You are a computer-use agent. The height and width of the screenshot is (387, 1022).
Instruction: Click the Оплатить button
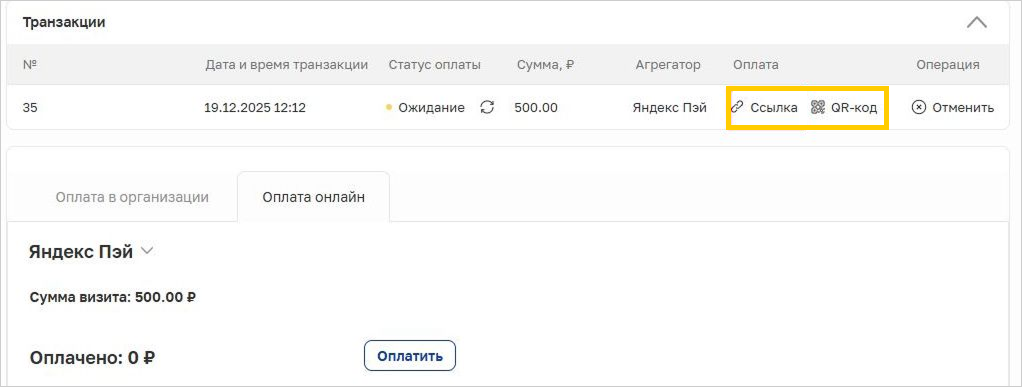(409, 356)
